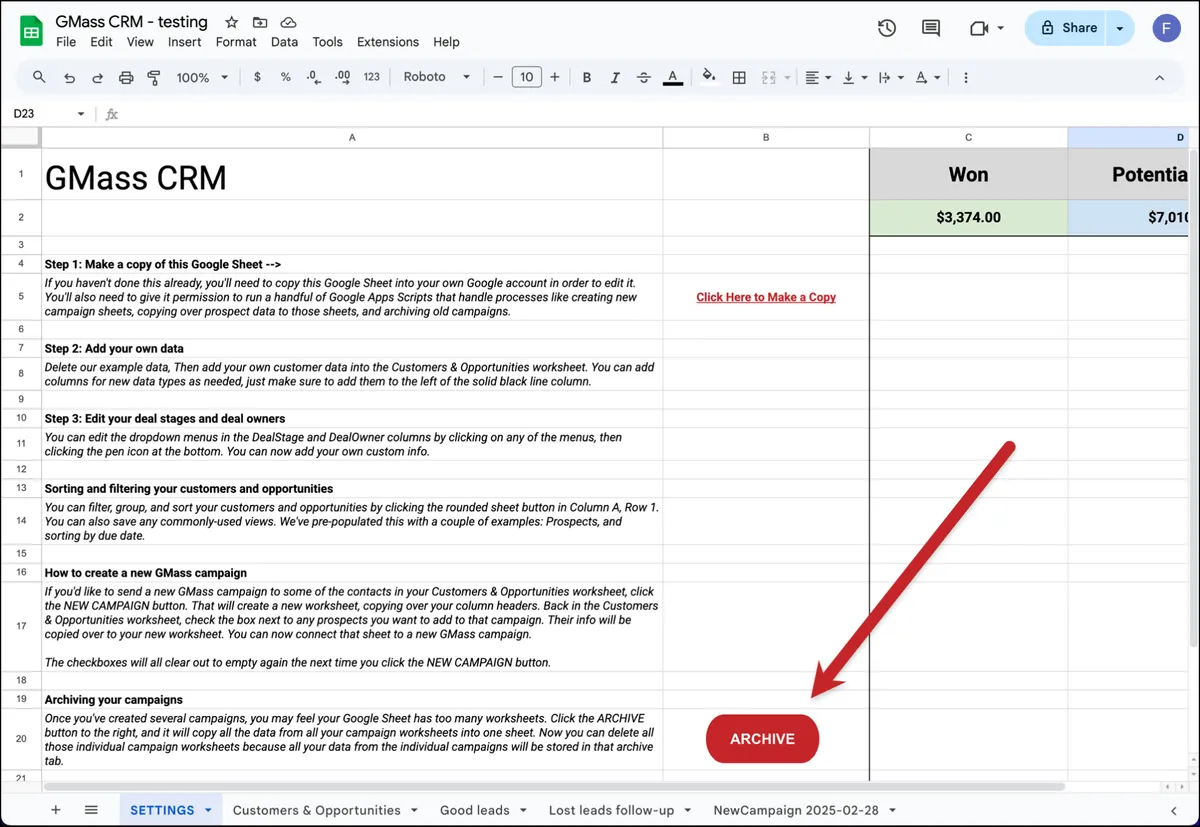This screenshot has width=1200, height=827.
Task: Click the Share button
Action: tap(1066, 28)
